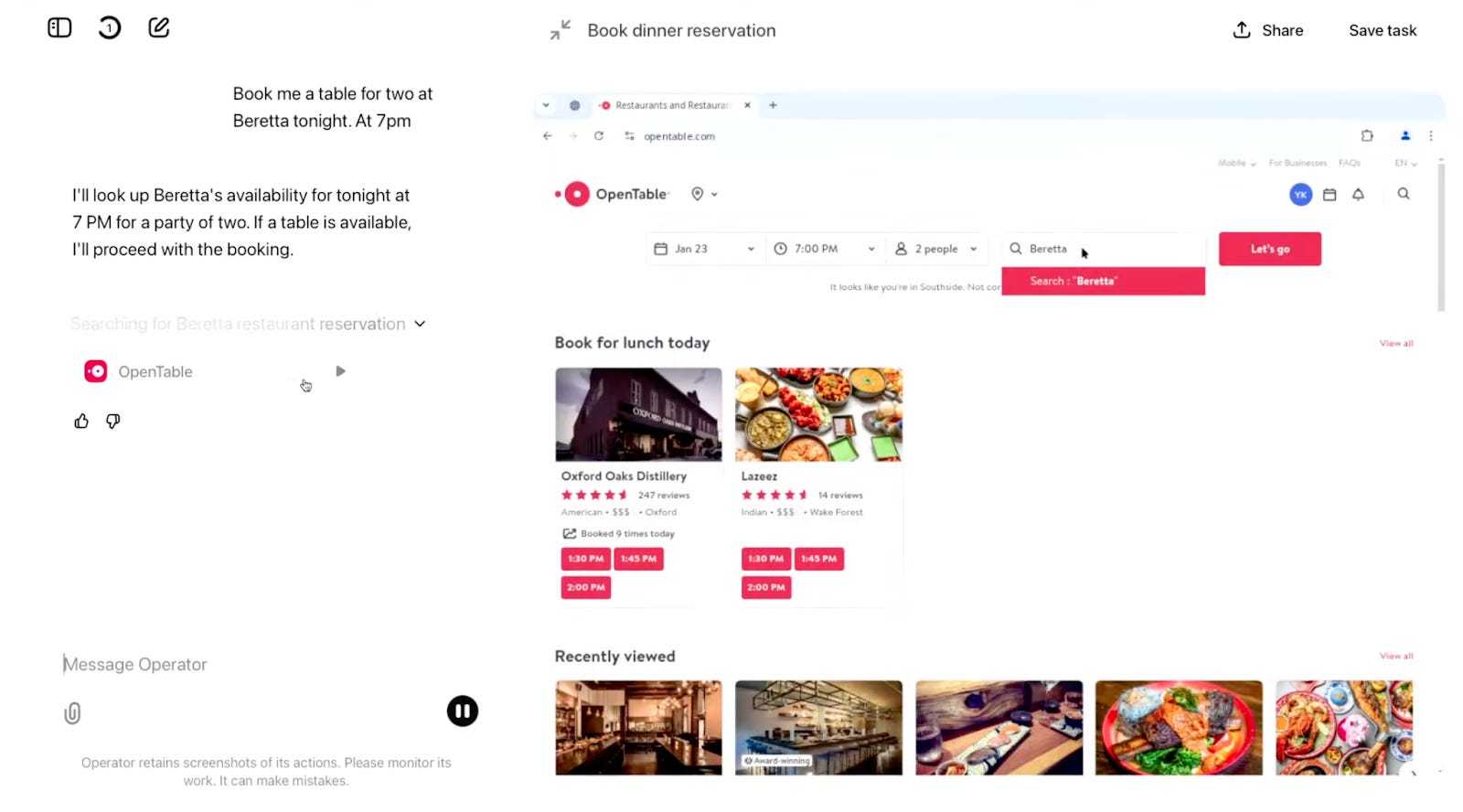Image resolution: width=1463 pixels, height=812 pixels.
Task: Open the FAQs menu item
Action: [1350, 163]
